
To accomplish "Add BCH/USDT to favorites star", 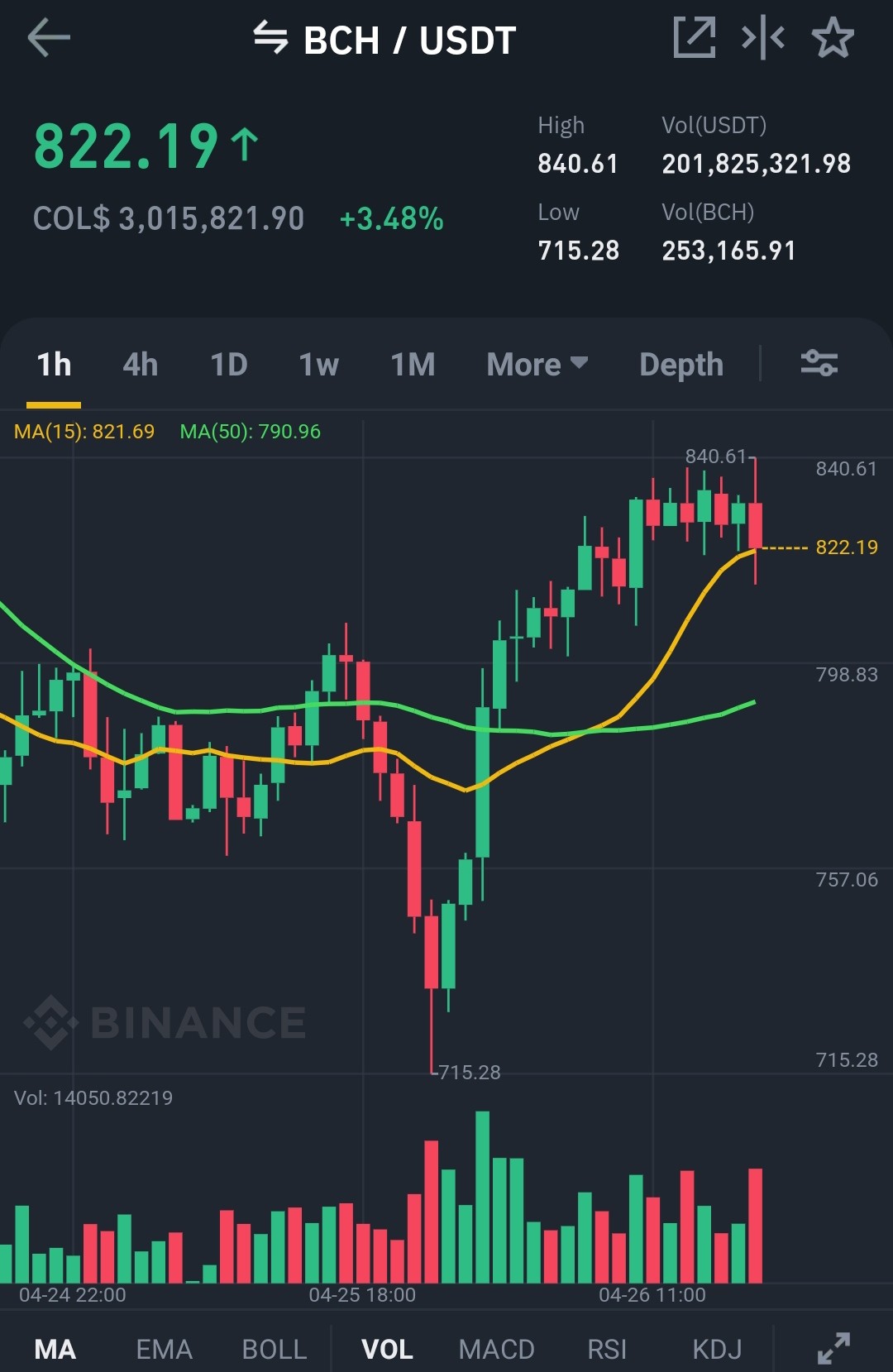I will (833, 38).
